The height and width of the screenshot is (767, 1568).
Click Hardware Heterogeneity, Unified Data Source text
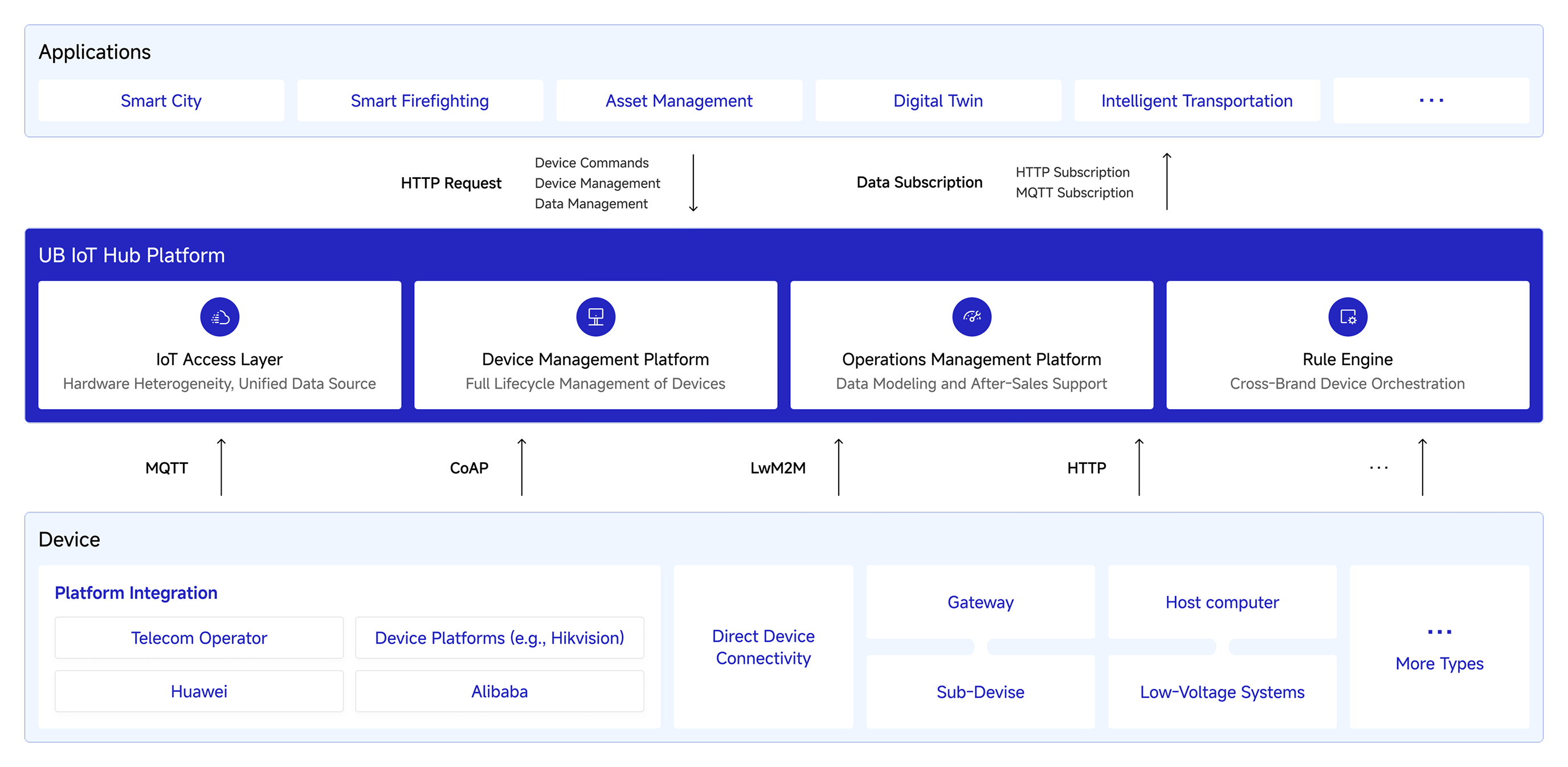click(219, 383)
